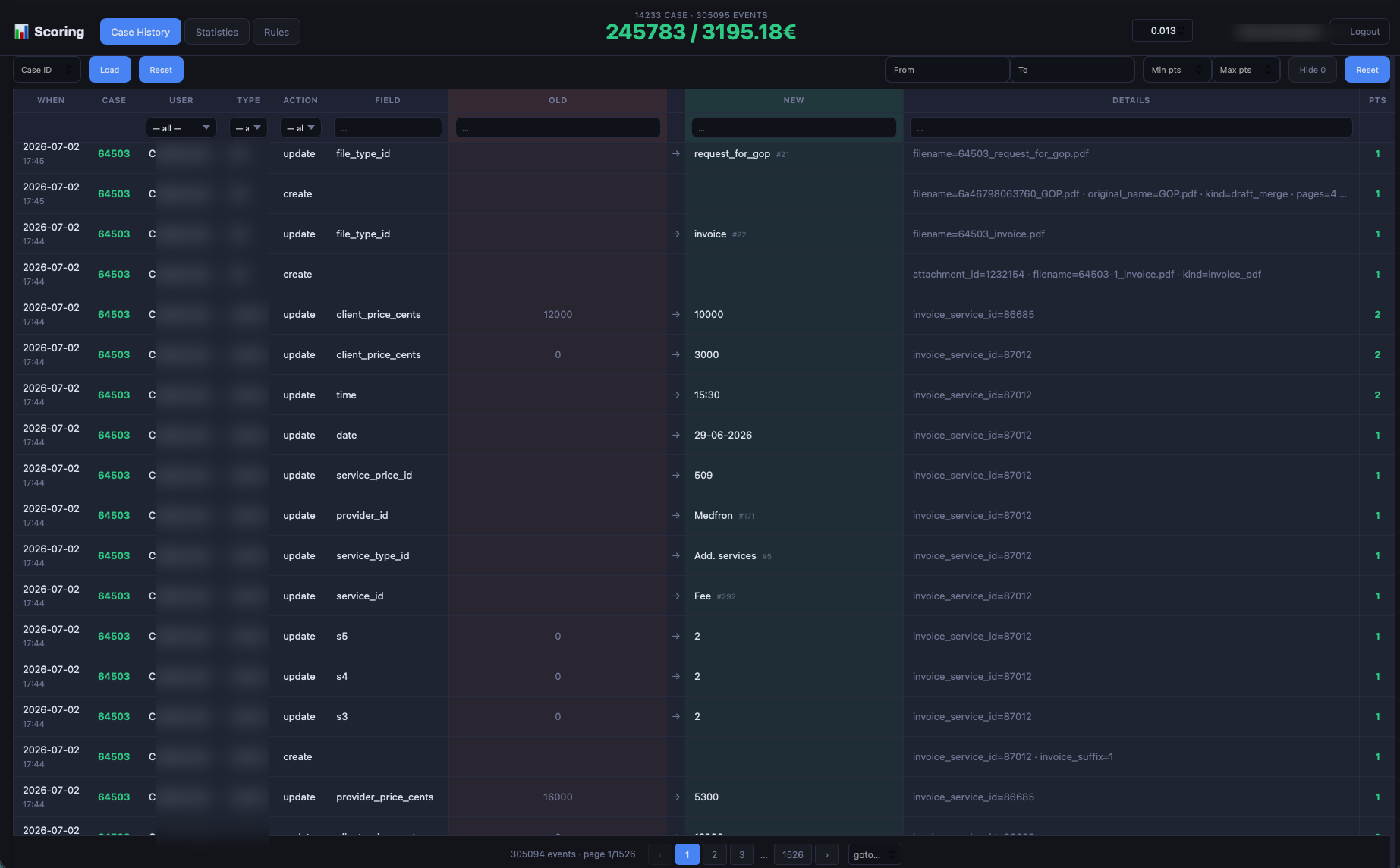Click the 0.013 rate value field
This screenshot has width=1400, height=868.
click(x=1162, y=30)
